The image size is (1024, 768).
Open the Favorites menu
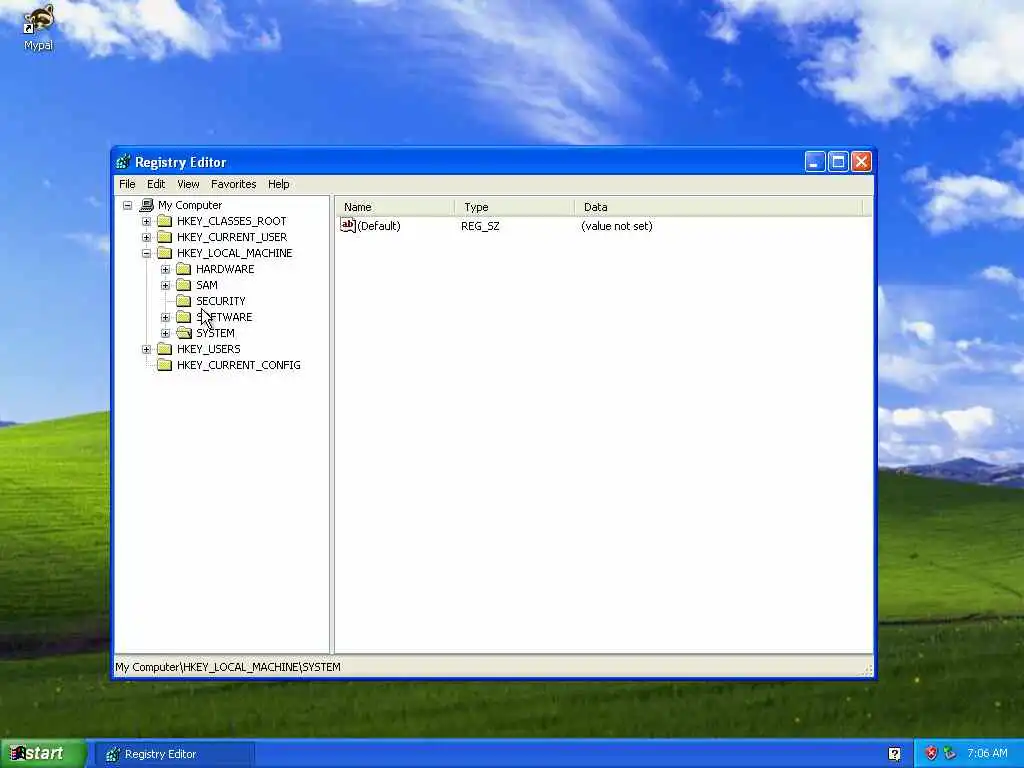tap(233, 184)
